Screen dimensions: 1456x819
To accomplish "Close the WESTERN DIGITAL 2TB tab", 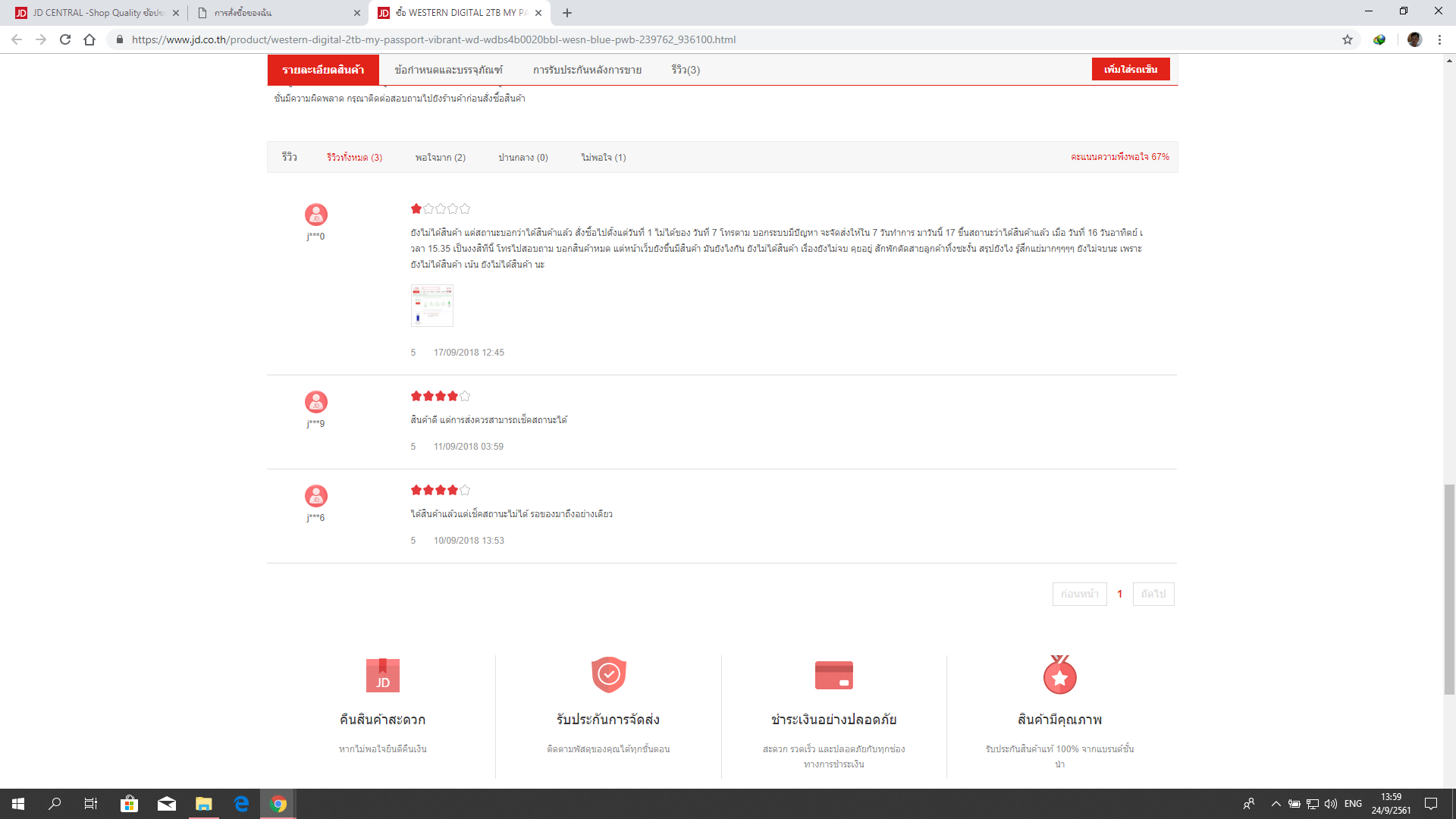I will [x=538, y=13].
